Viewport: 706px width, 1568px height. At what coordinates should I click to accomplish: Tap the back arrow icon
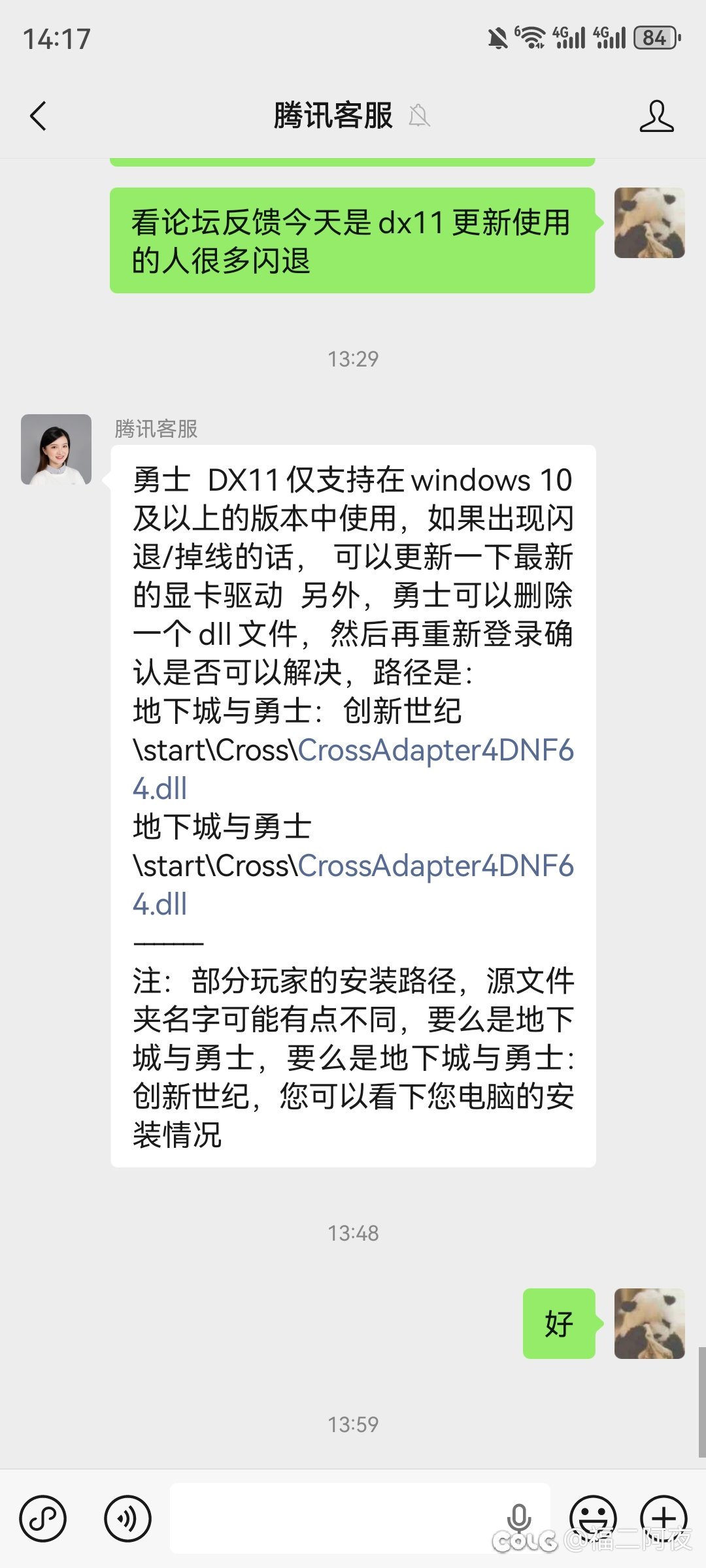click(x=38, y=116)
